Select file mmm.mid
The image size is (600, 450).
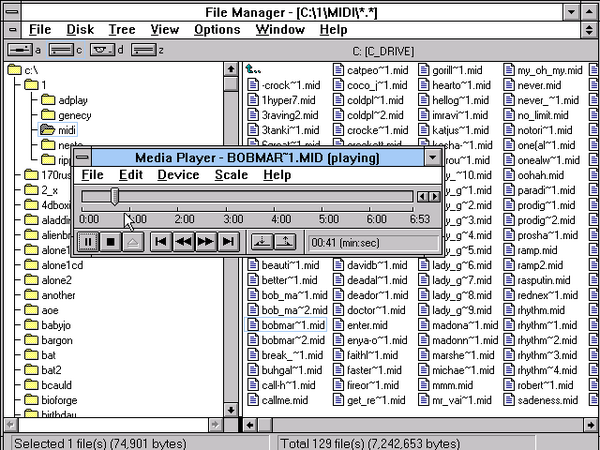(446, 385)
